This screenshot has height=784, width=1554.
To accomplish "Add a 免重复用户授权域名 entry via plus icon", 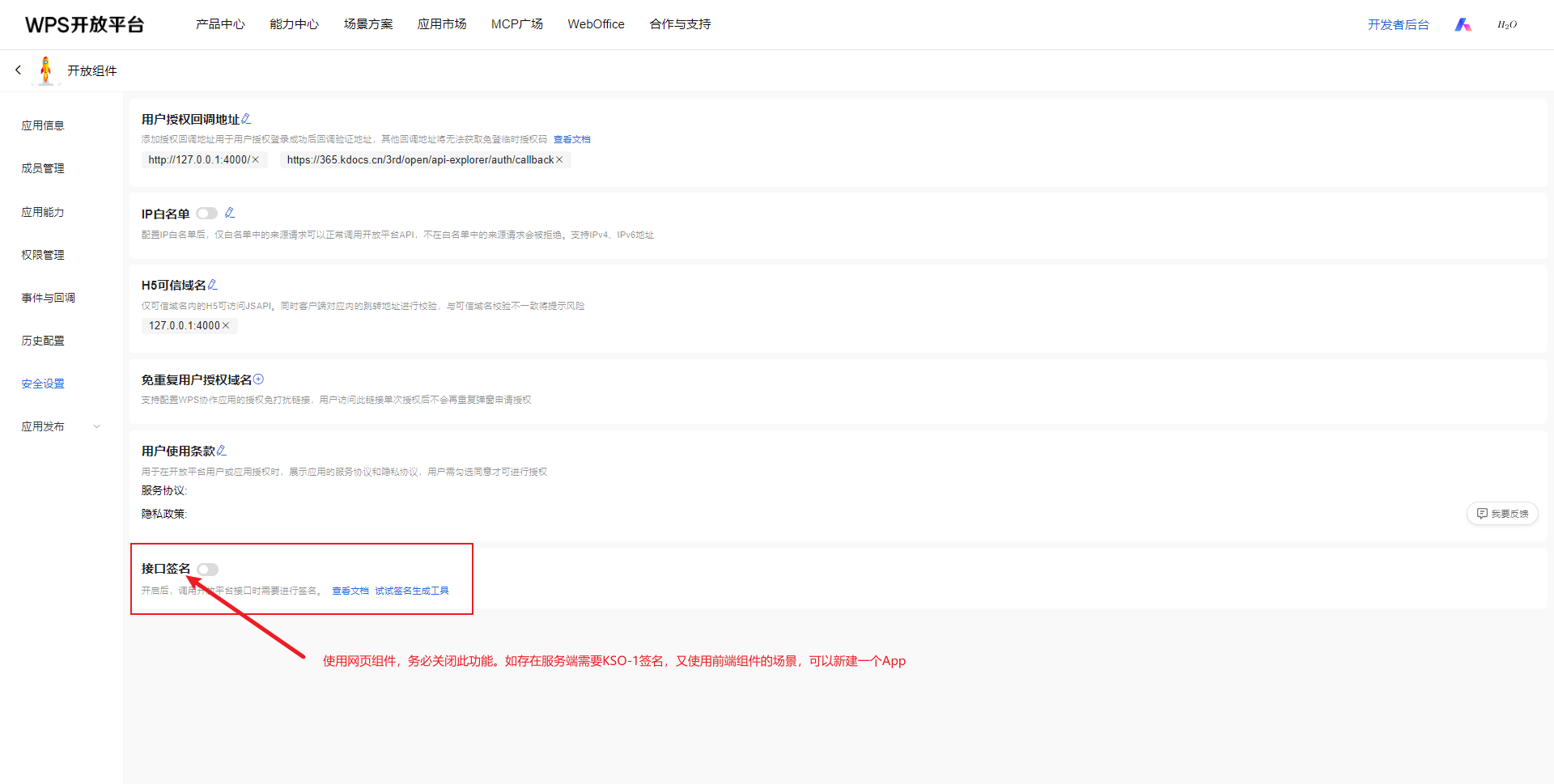I will tap(258, 379).
